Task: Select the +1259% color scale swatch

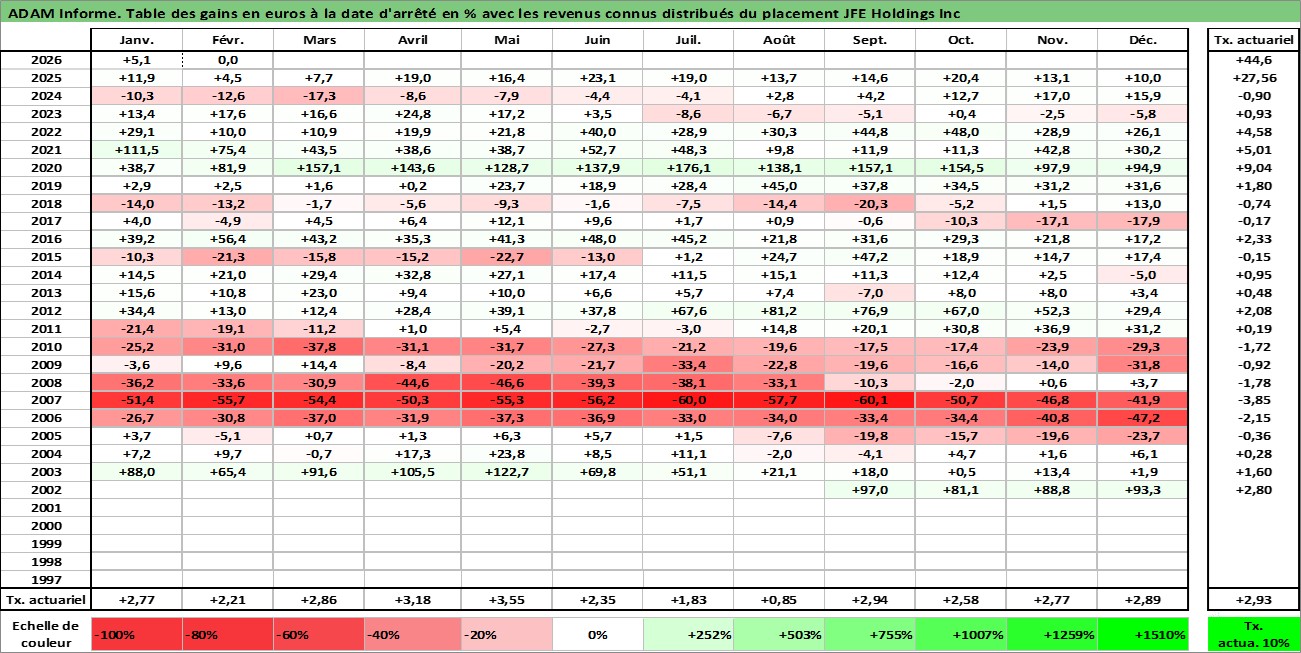Action: 1052,634
